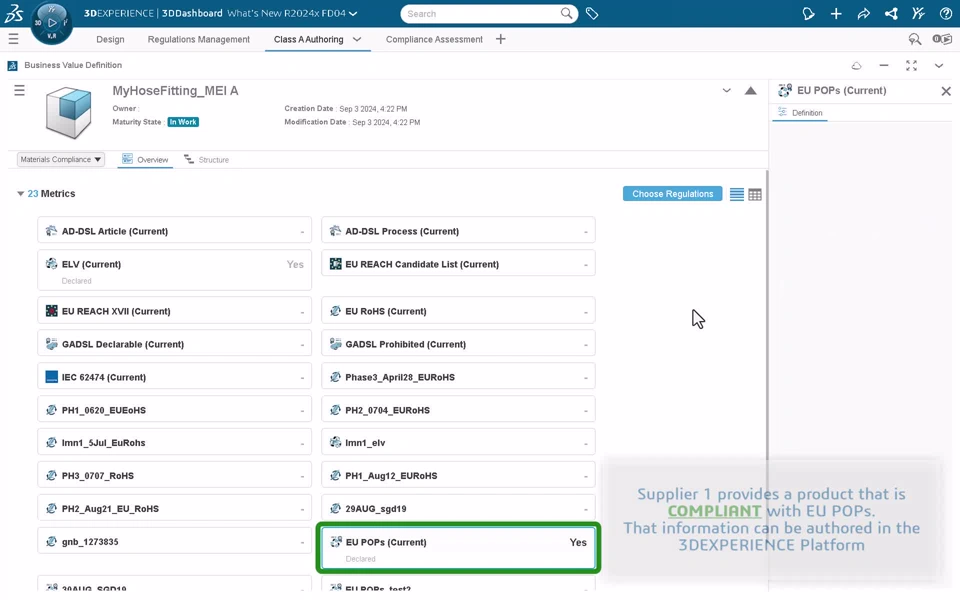Click the widget cloud icon
960x600 pixels.
(x=857, y=66)
